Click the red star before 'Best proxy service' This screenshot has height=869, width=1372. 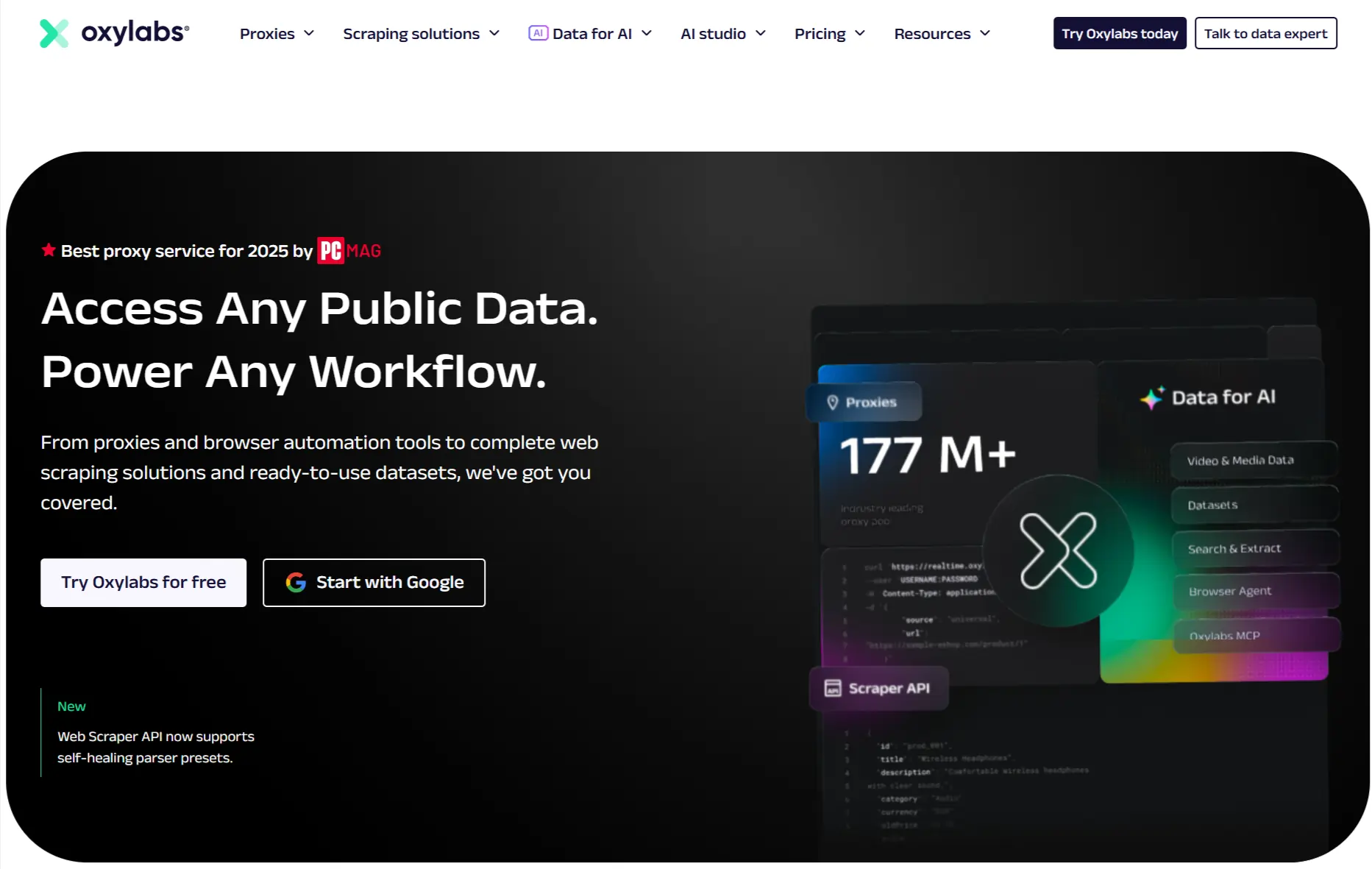coord(48,249)
